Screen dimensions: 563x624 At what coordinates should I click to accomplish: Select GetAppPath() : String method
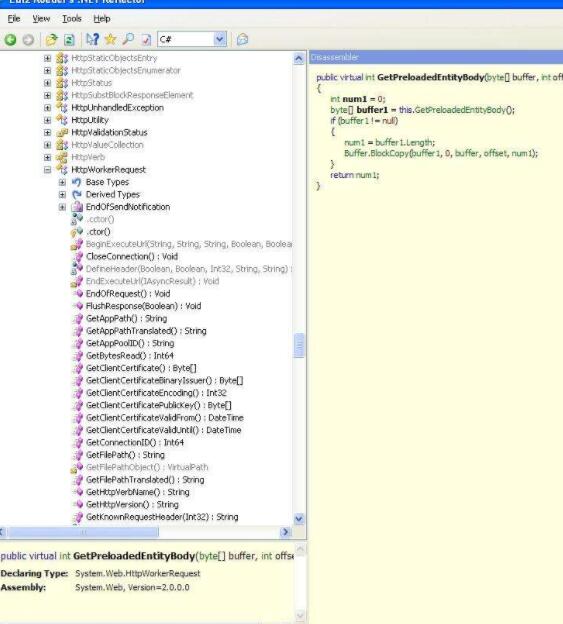[127, 318]
